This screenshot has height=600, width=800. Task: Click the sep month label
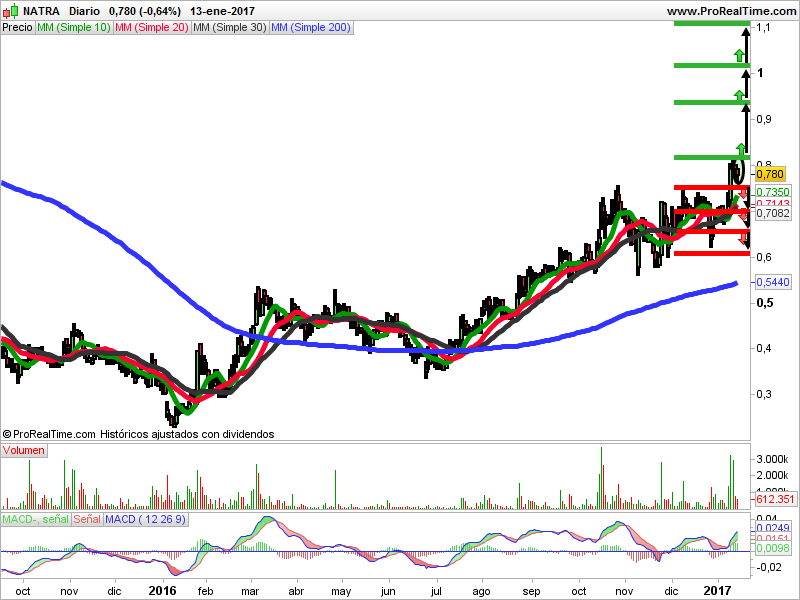tap(531, 592)
